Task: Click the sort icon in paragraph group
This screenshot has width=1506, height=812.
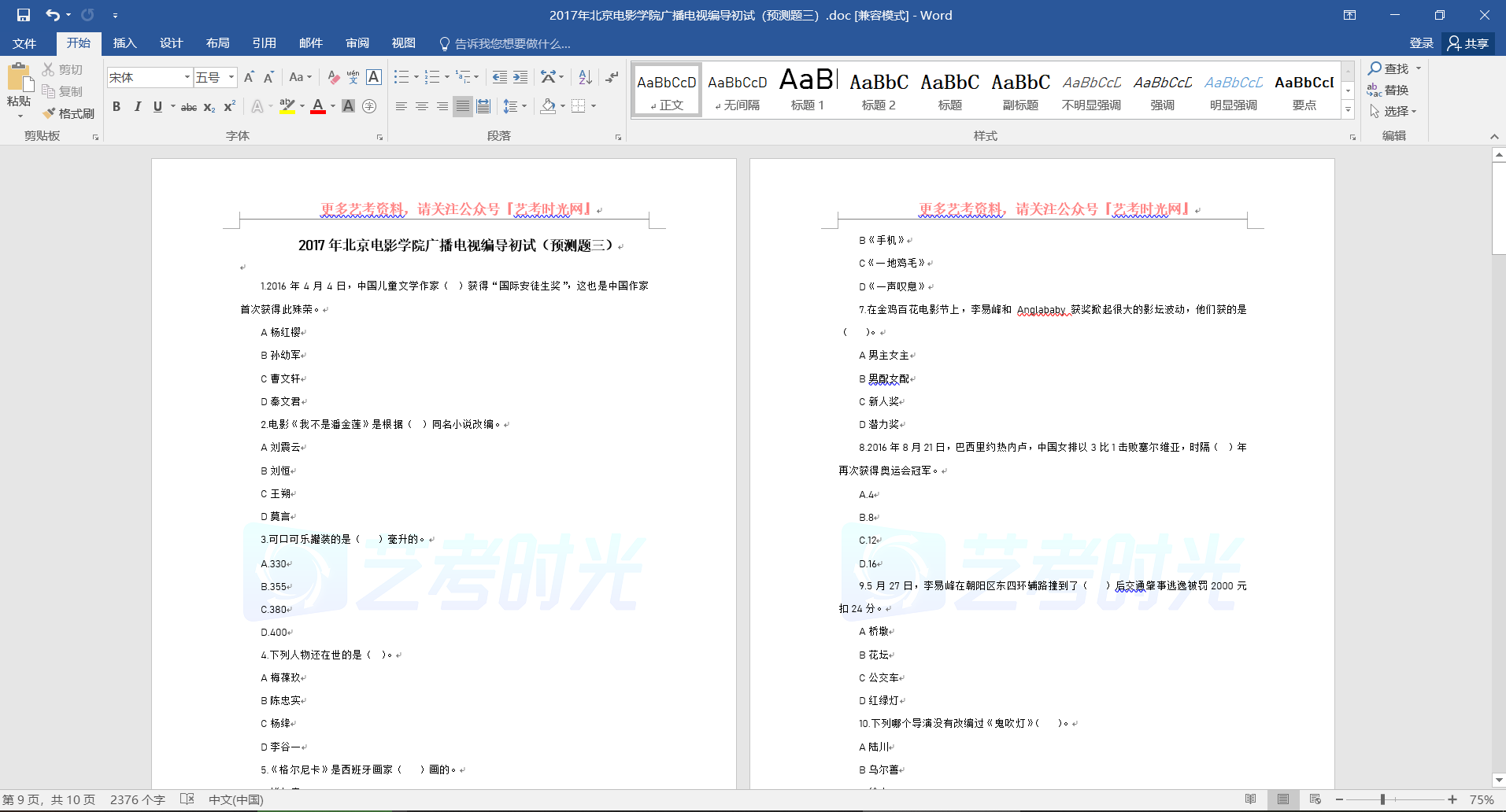Action: (585, 77)
